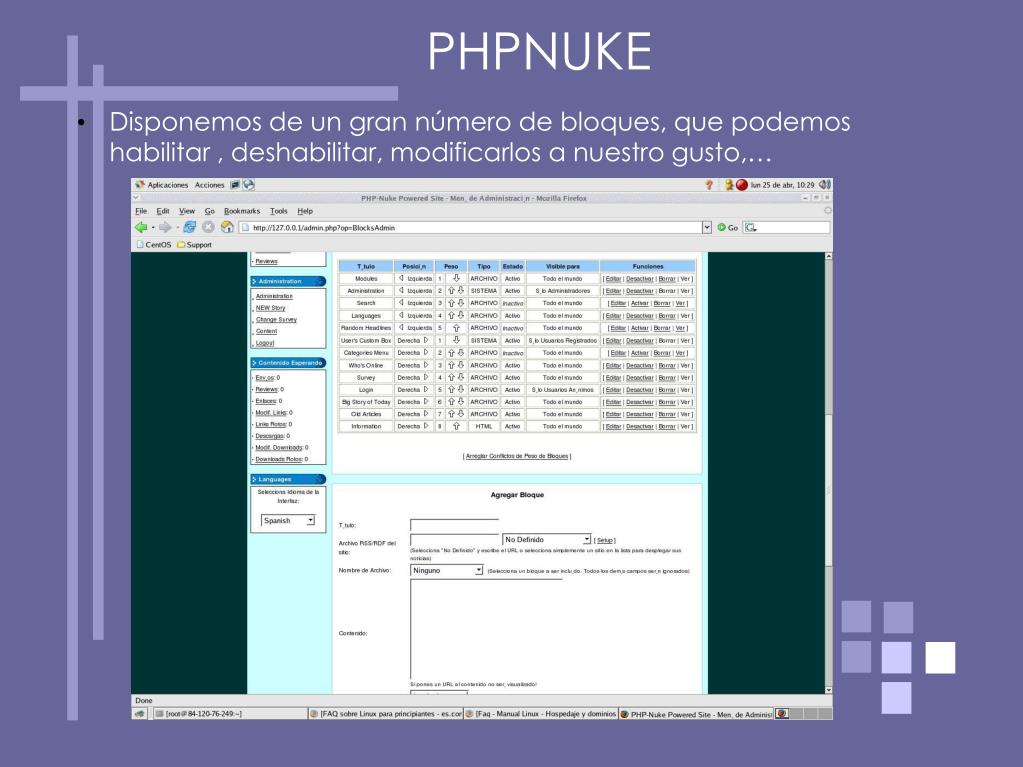Click Desactivar link for Languages block
Viewport: 1023px width, 767px height.
pos(639,316)
